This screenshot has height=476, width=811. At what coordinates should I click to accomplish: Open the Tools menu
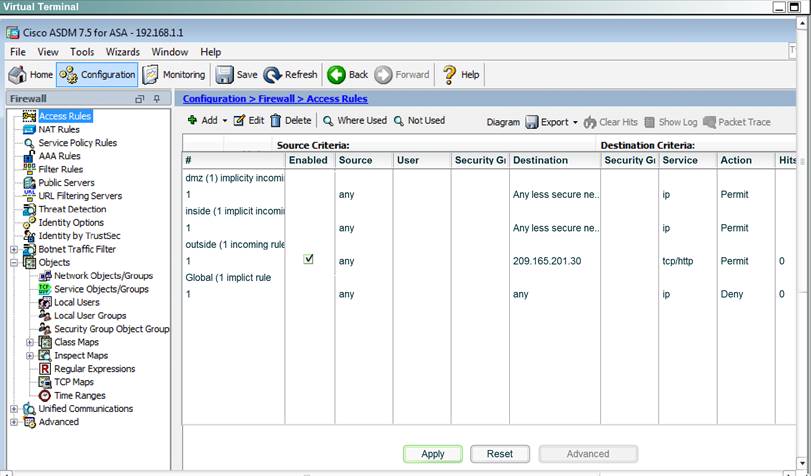tap(82, 52)
